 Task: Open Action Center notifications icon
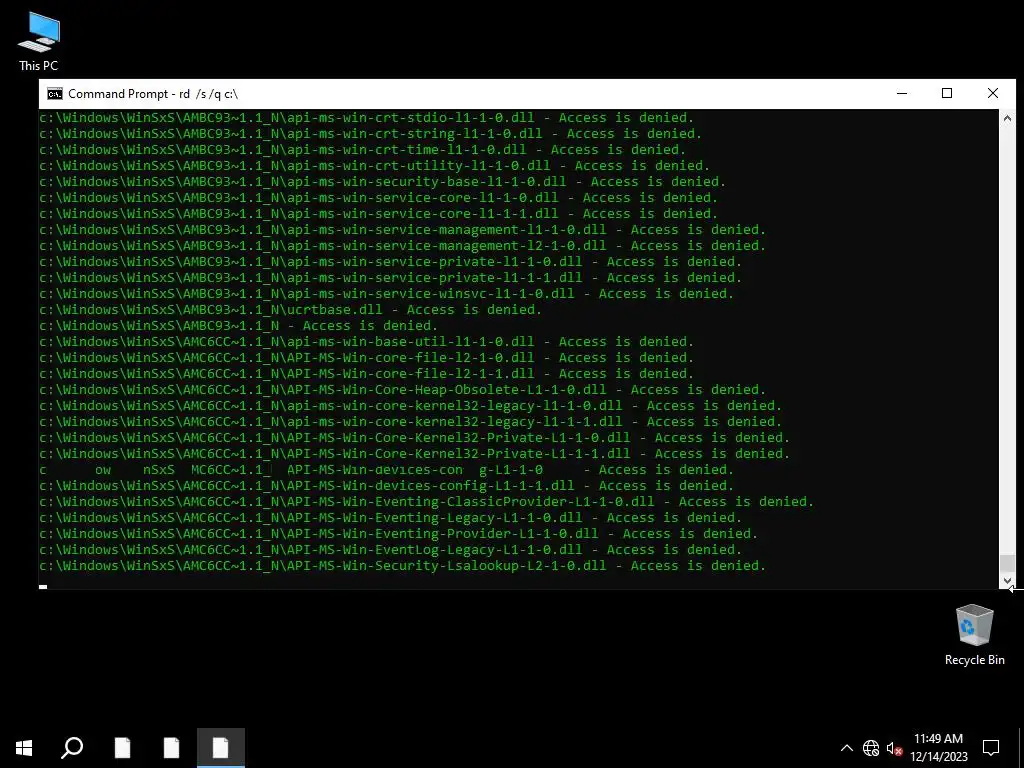pos(991,748)
